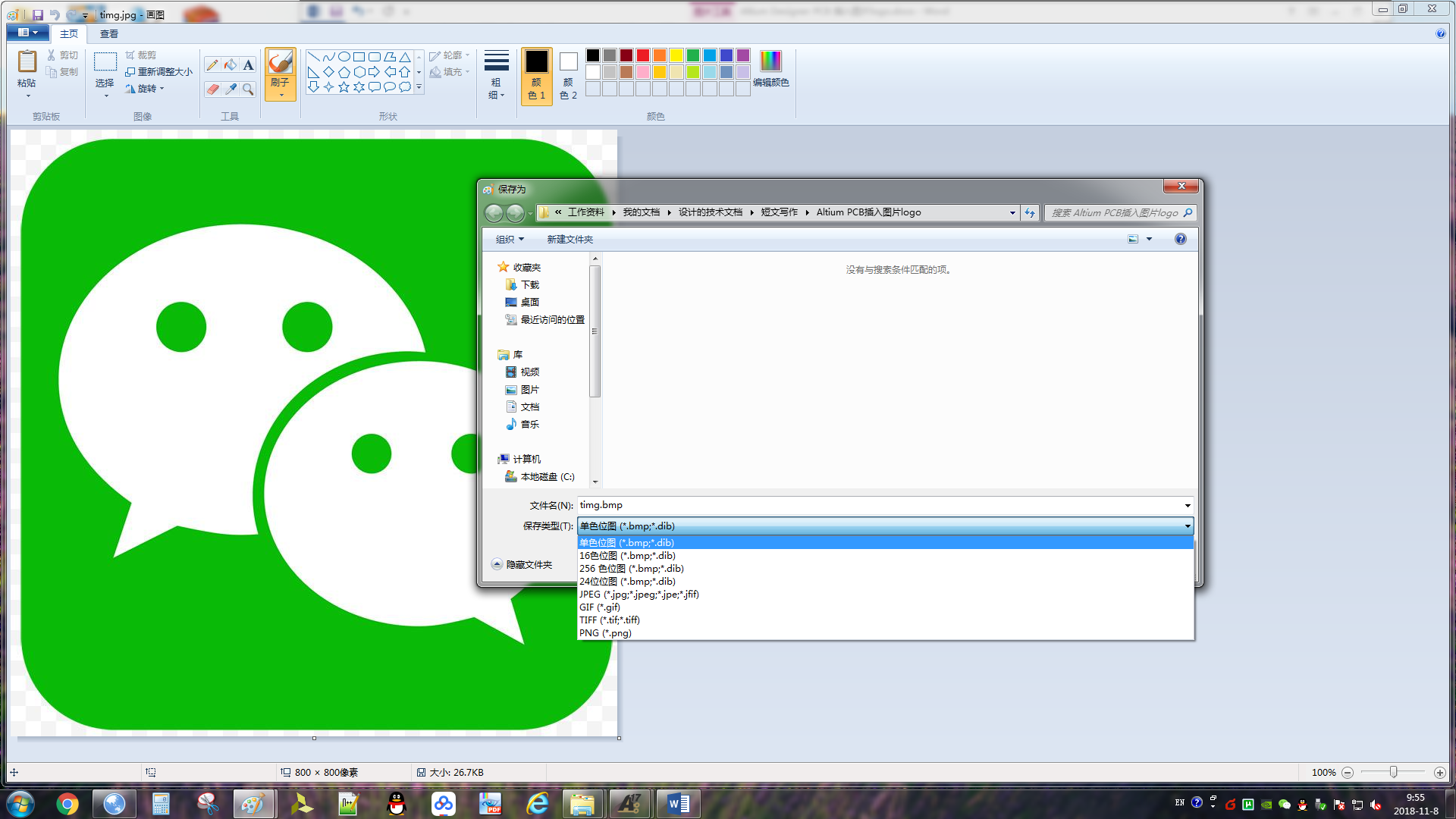Click the file name input field
Image resolution: width=1456 pixels, height=819 pixels.
pos(880,506)
